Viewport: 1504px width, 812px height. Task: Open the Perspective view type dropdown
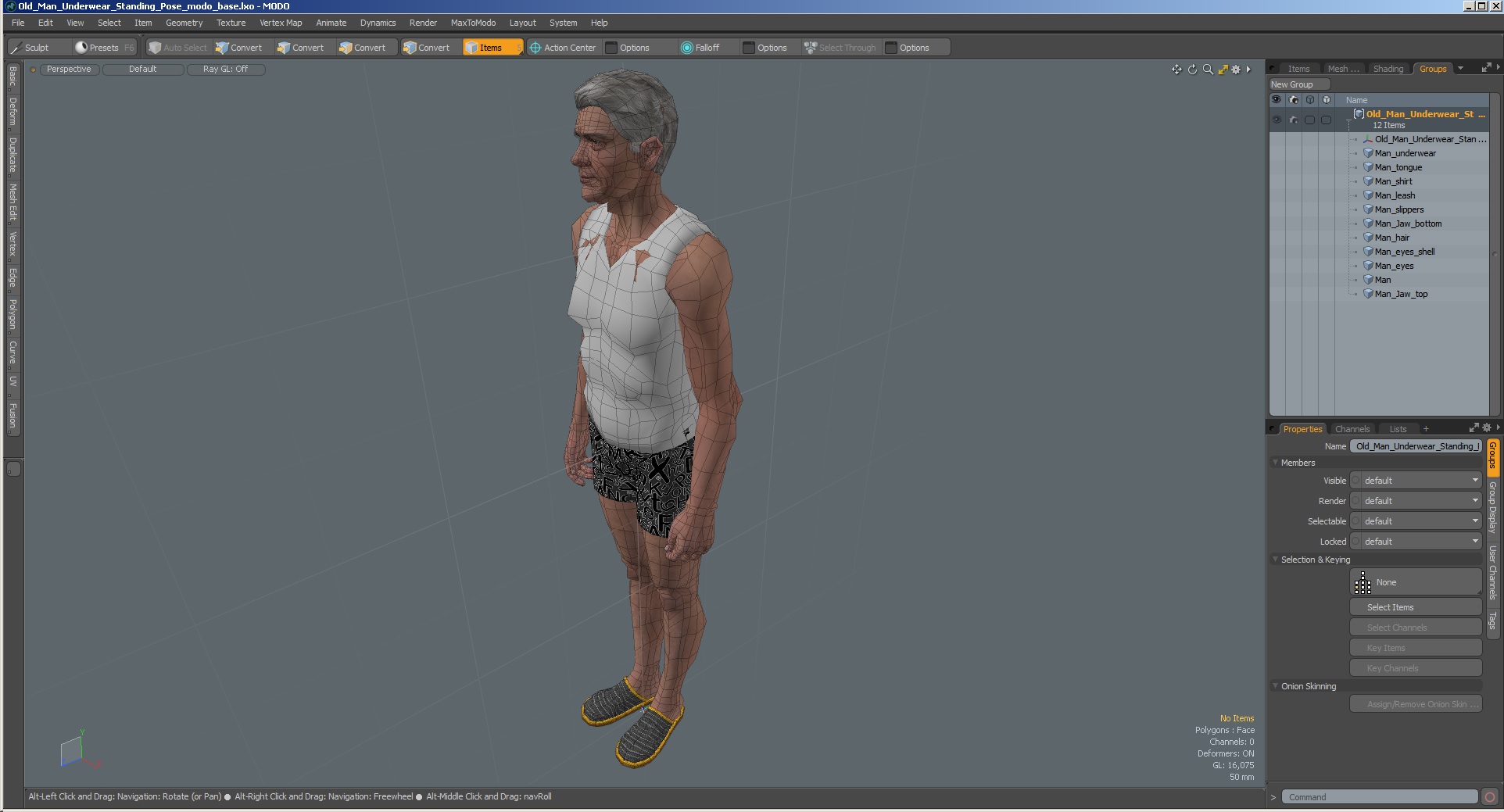tap(69, 70)
